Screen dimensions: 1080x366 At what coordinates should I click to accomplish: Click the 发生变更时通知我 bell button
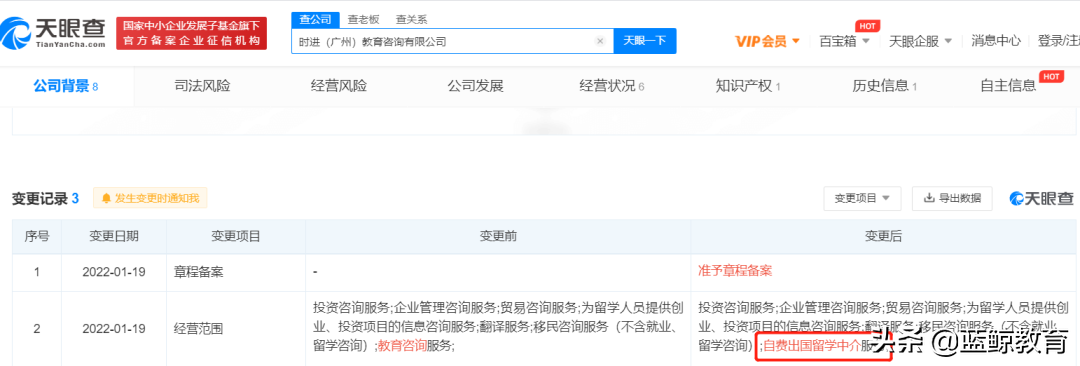coord(150,199)
